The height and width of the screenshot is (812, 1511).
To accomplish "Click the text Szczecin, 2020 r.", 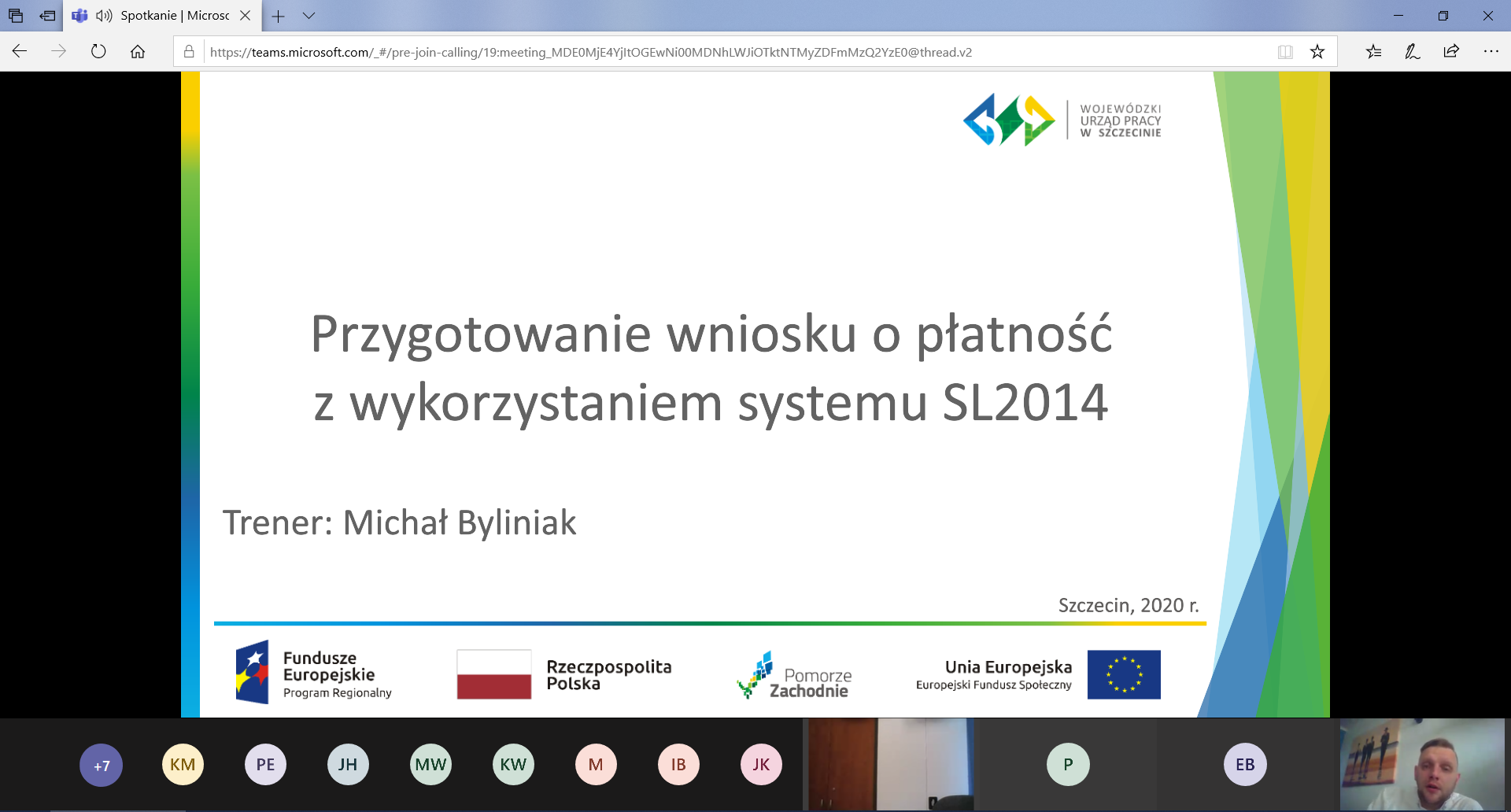I will pyautogui.click(x=1129, y=605).
